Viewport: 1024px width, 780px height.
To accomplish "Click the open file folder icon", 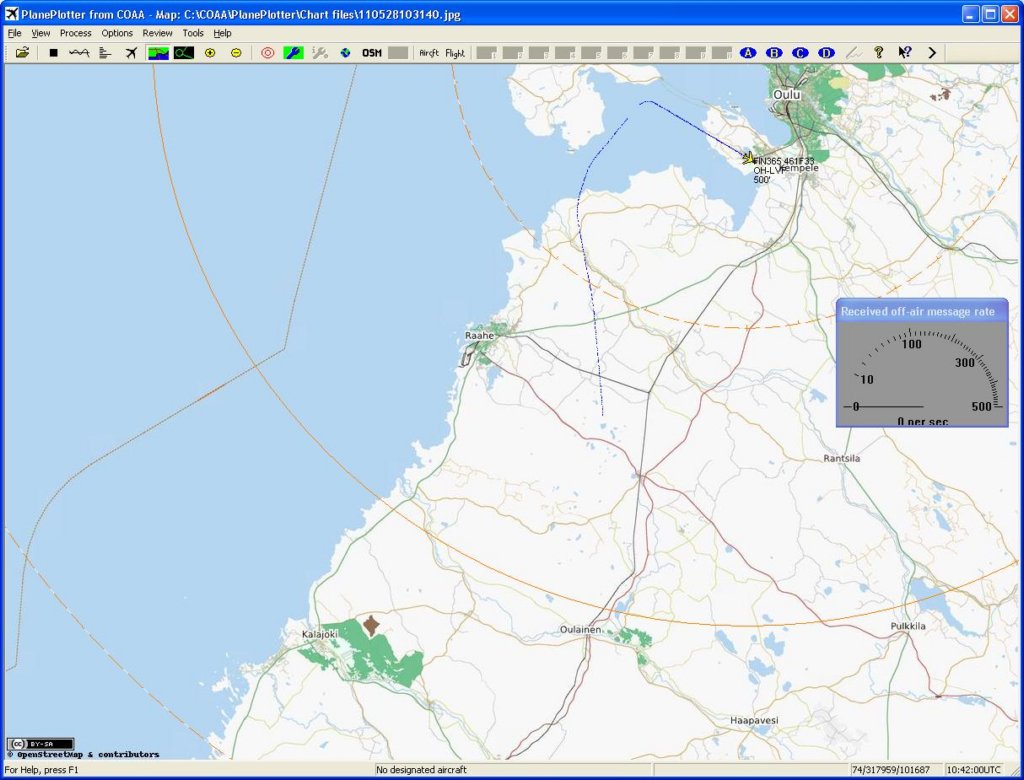I will pos(22,53).
